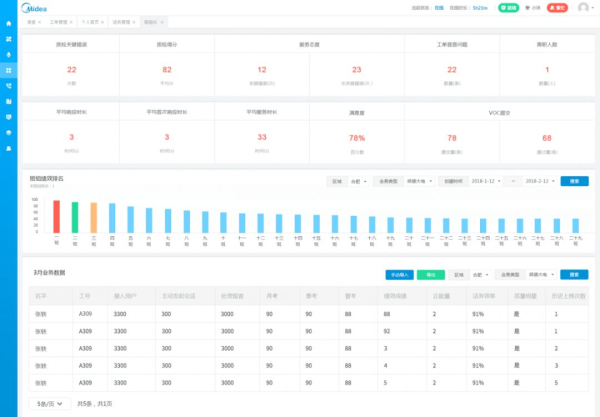The image size is (600, 417).
Task: Close the last open tab using its X
Action: tap(163, 20)
